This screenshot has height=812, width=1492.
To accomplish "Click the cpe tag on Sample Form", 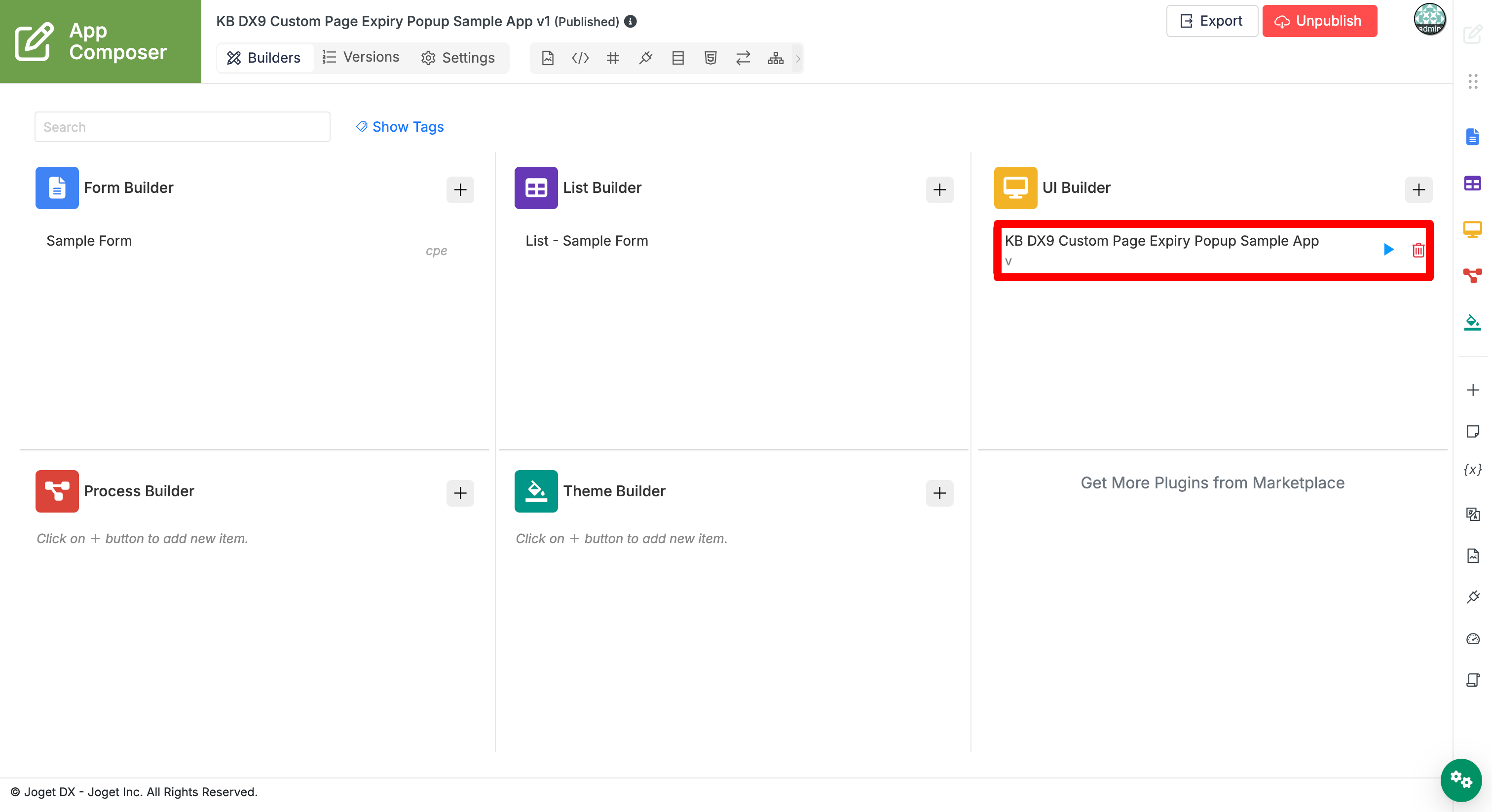I will click(436, 251).
